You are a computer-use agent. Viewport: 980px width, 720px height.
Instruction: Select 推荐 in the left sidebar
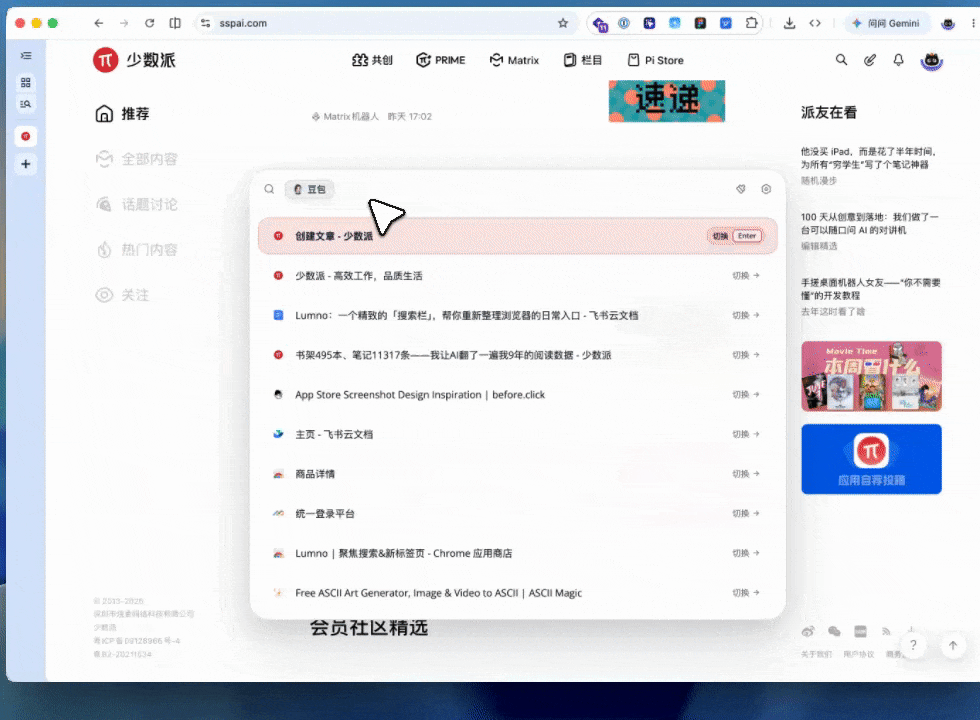tap(122, 114)
